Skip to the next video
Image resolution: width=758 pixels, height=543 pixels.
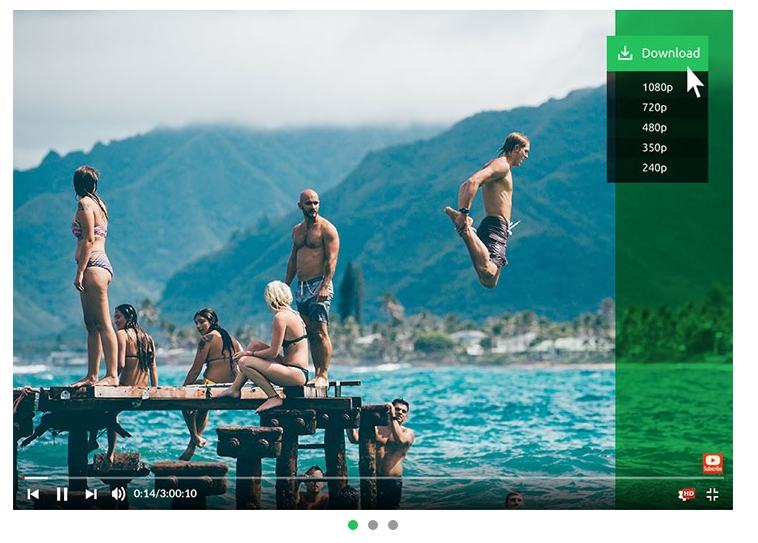click(91, 494)
